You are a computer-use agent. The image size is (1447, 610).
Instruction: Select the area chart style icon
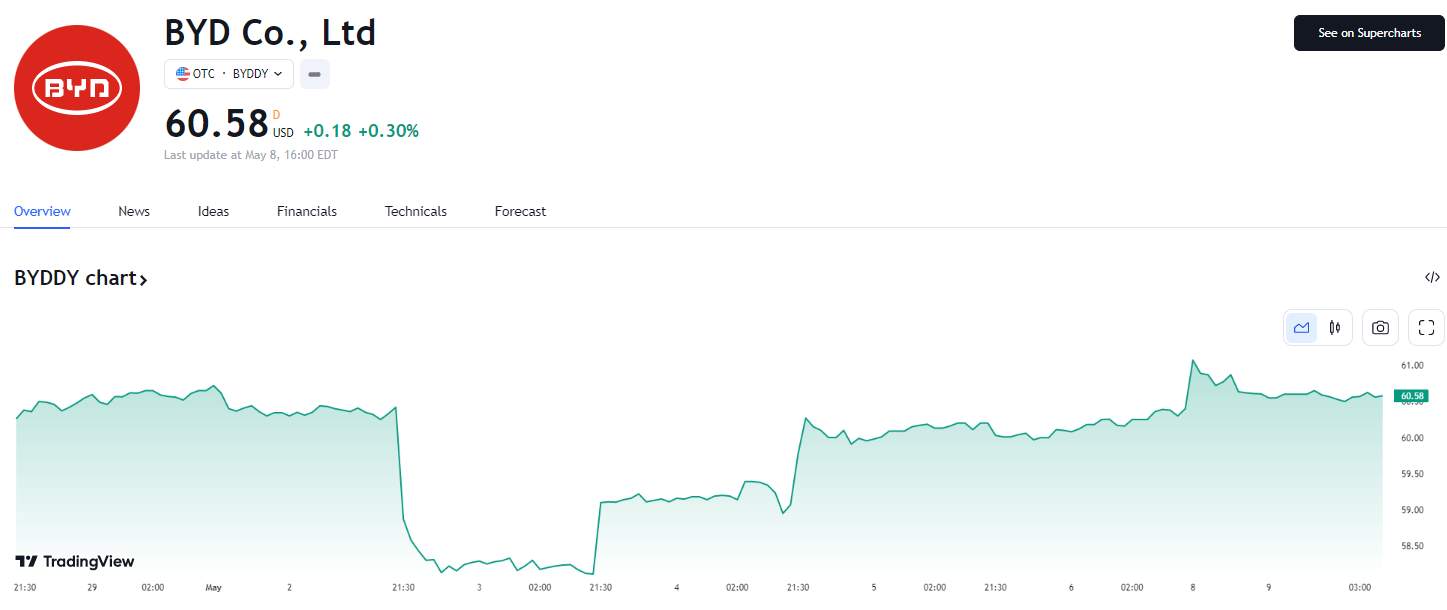(x=1301, y=327)
